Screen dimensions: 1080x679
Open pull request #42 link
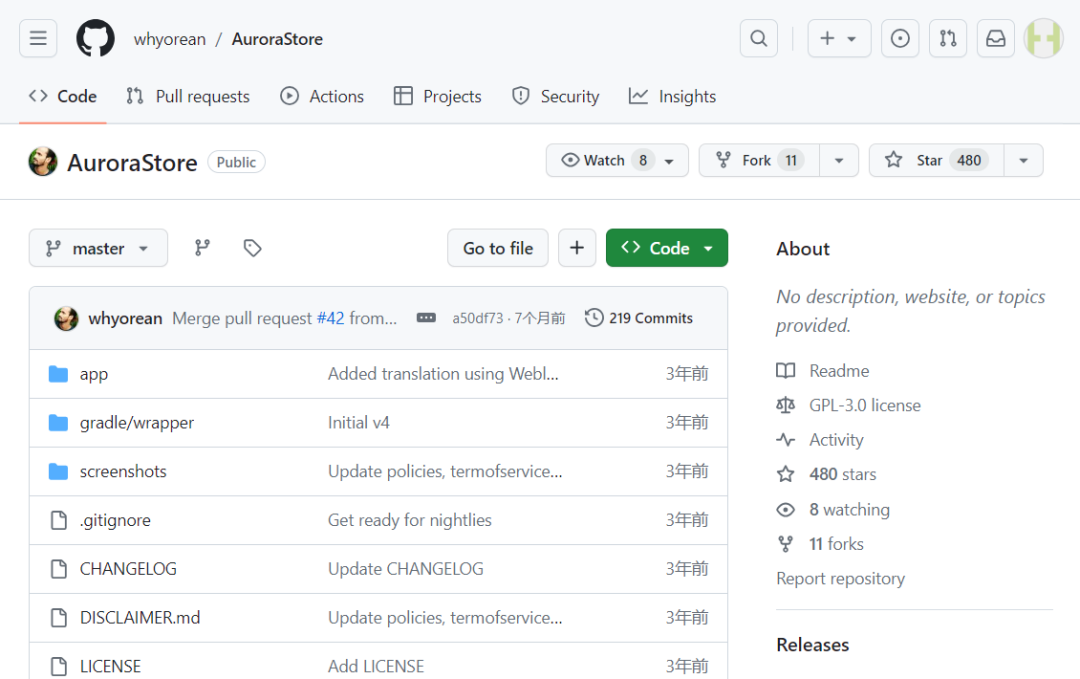[330, 318]
